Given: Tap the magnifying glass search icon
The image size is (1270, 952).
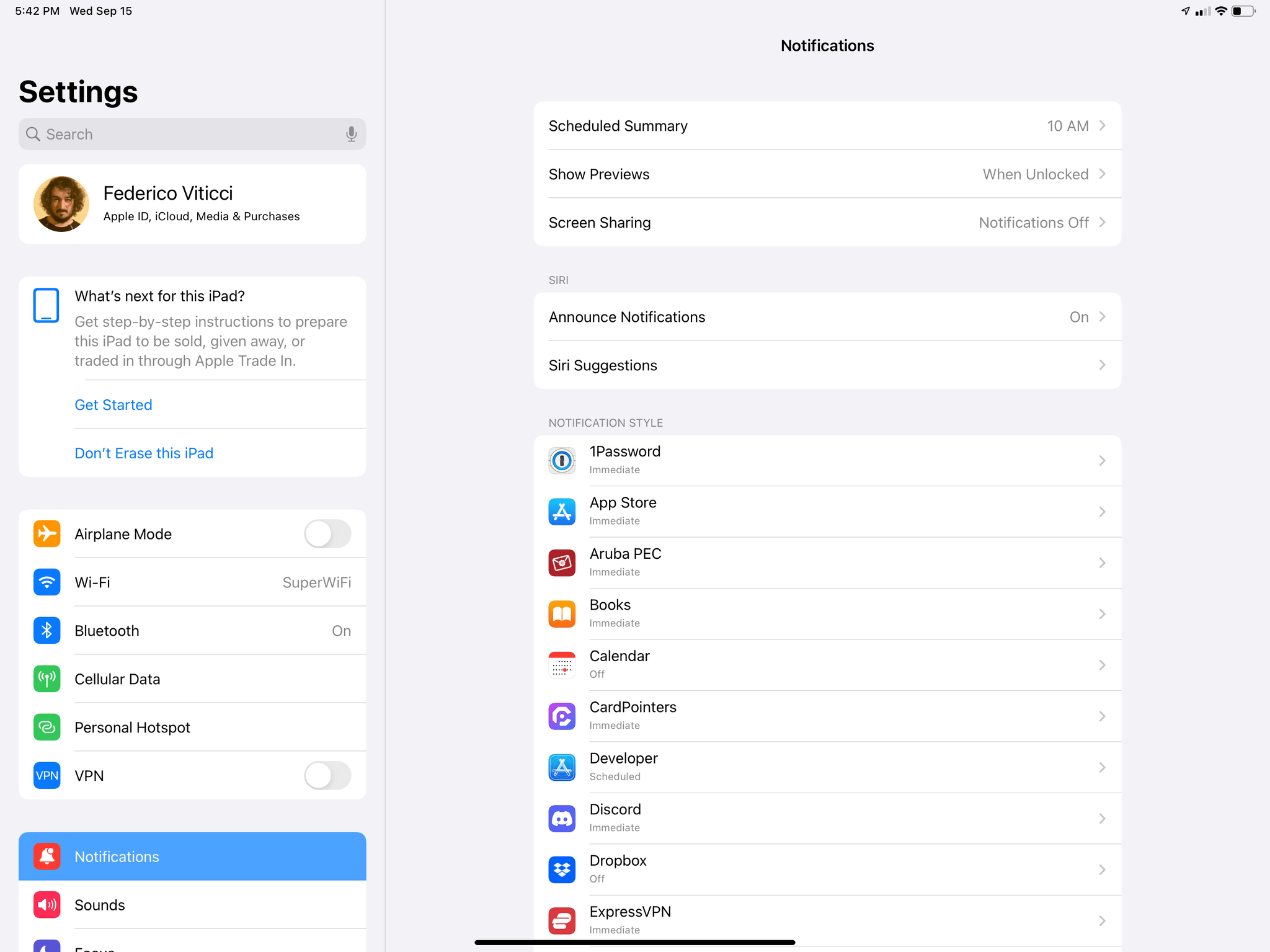Looking at the screenshot, I should 33,134.
